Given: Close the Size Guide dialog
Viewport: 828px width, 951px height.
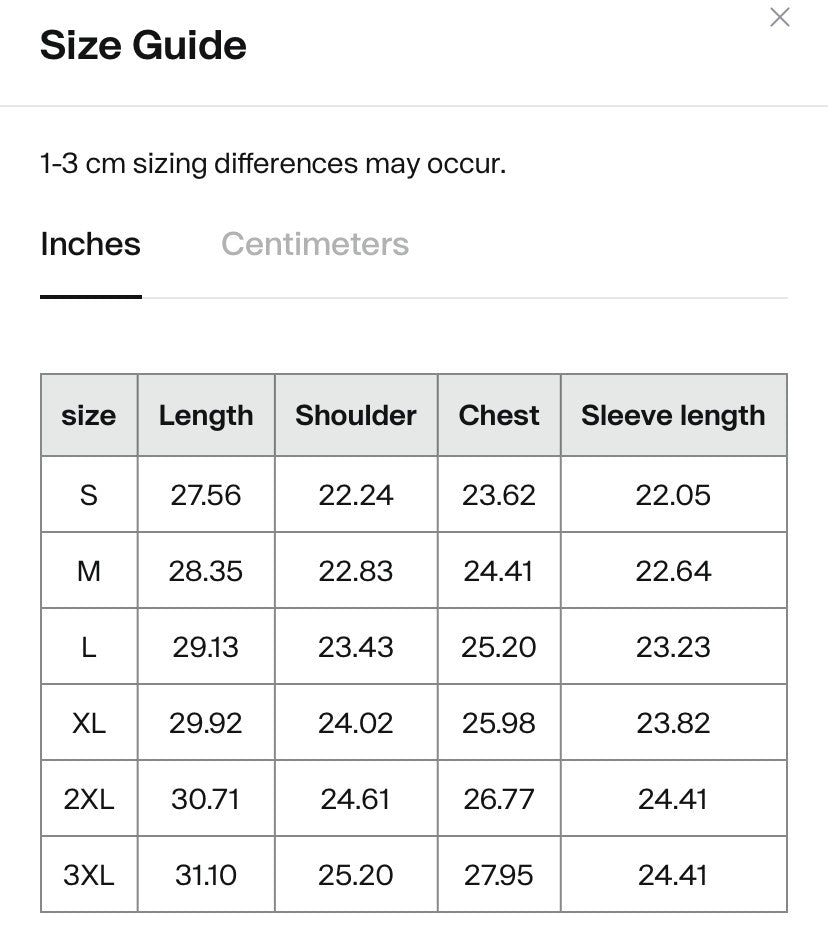Looking at the screenshot, I should tap(780, 17).
